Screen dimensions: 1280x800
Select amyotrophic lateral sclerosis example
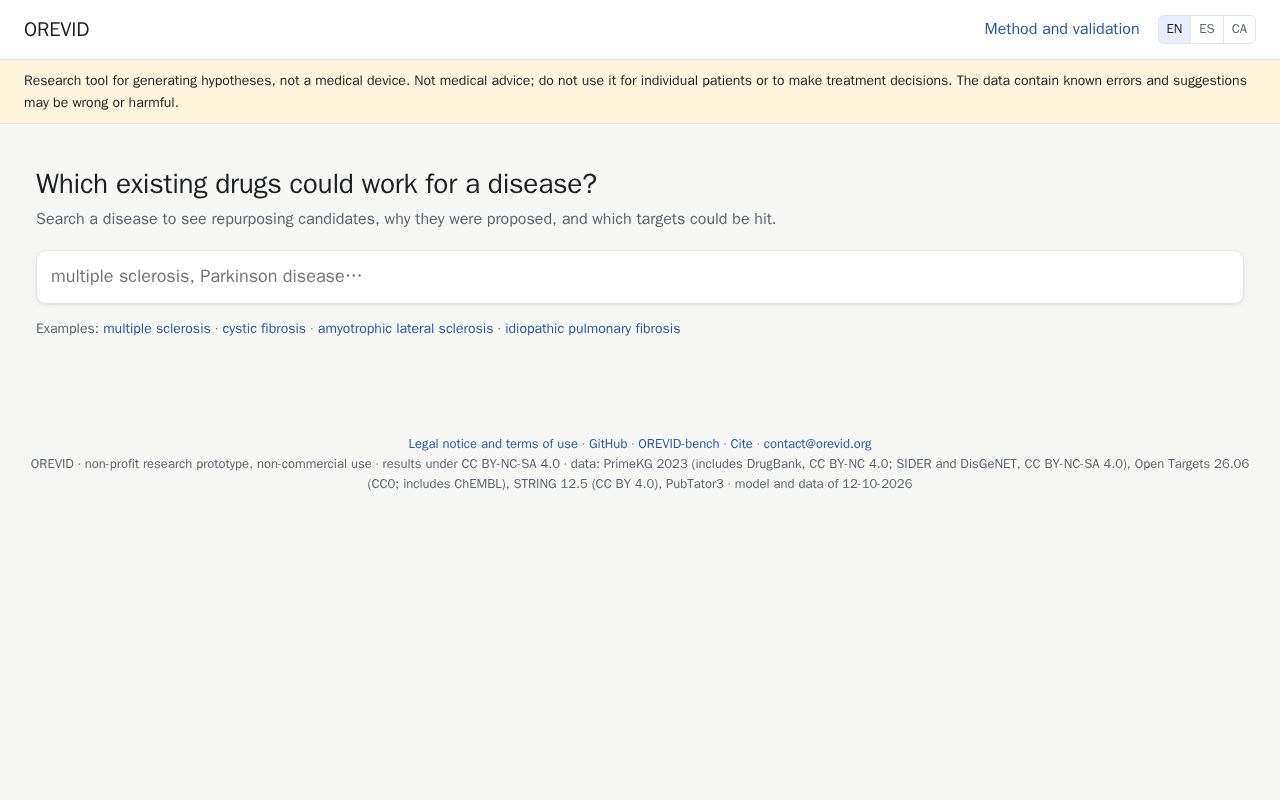pyautogui.click(x=405, y=328)
